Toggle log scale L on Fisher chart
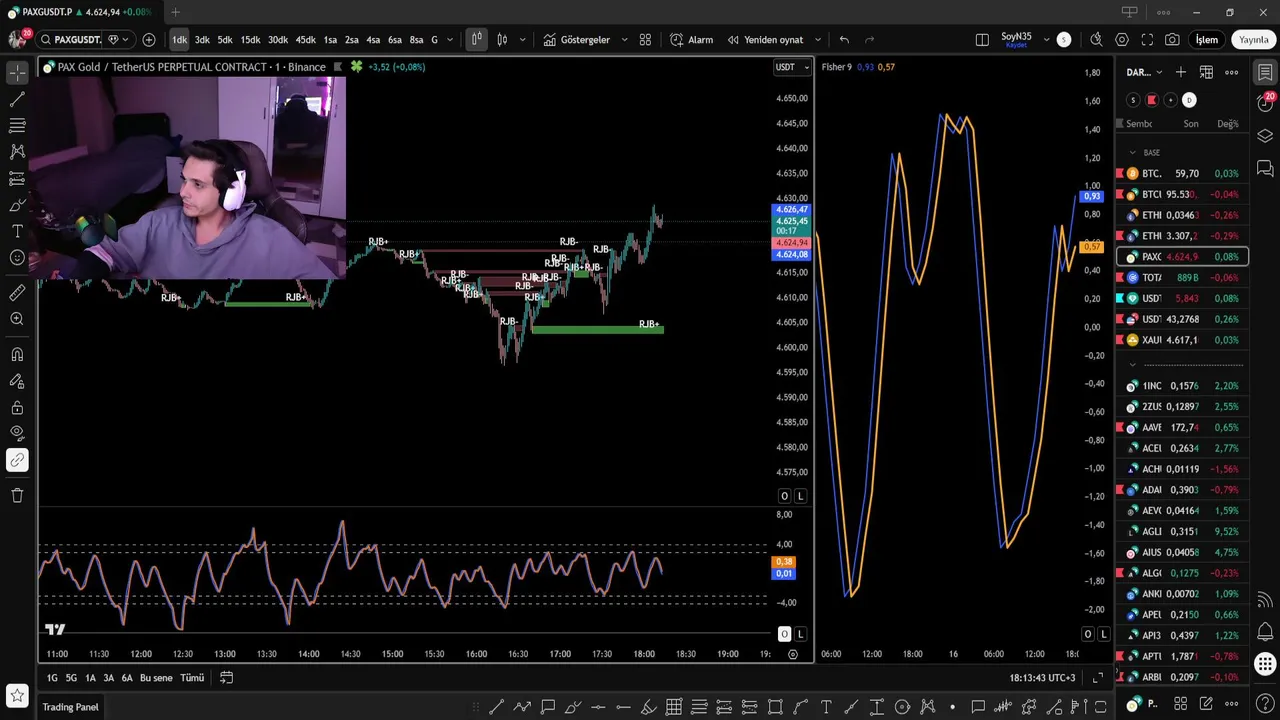1280x720 pixels. [x=1103, y=634]
